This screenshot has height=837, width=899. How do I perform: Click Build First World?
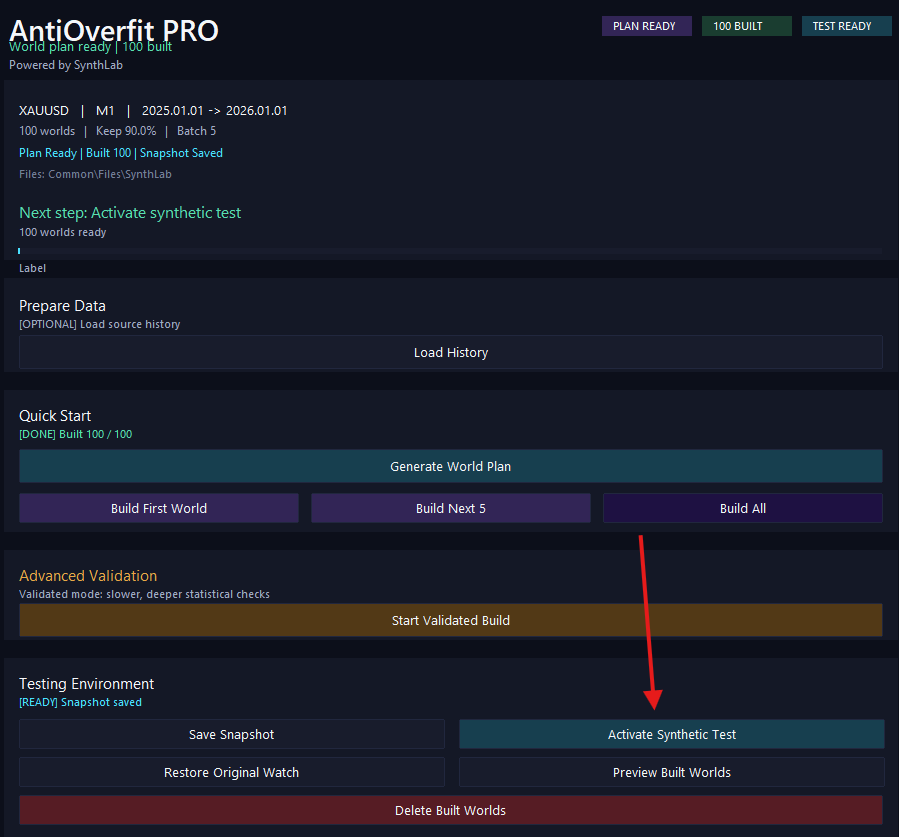point(159,508)
